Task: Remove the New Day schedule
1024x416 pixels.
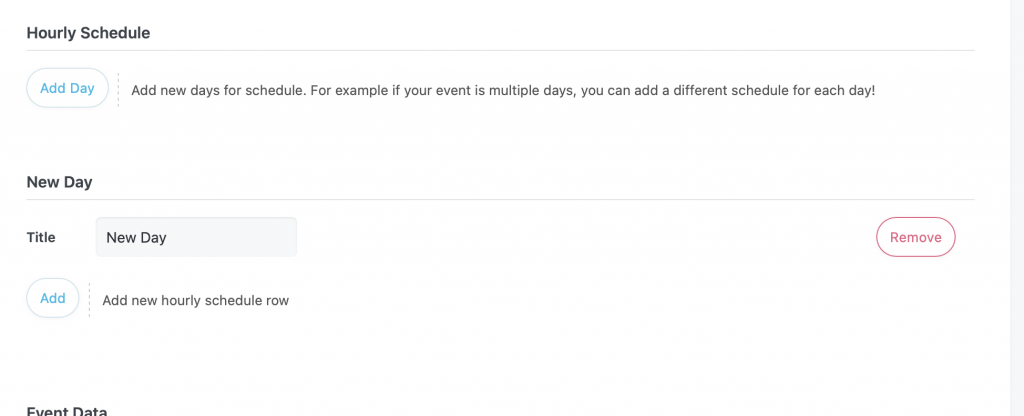Action: click(x=915, y=237)
